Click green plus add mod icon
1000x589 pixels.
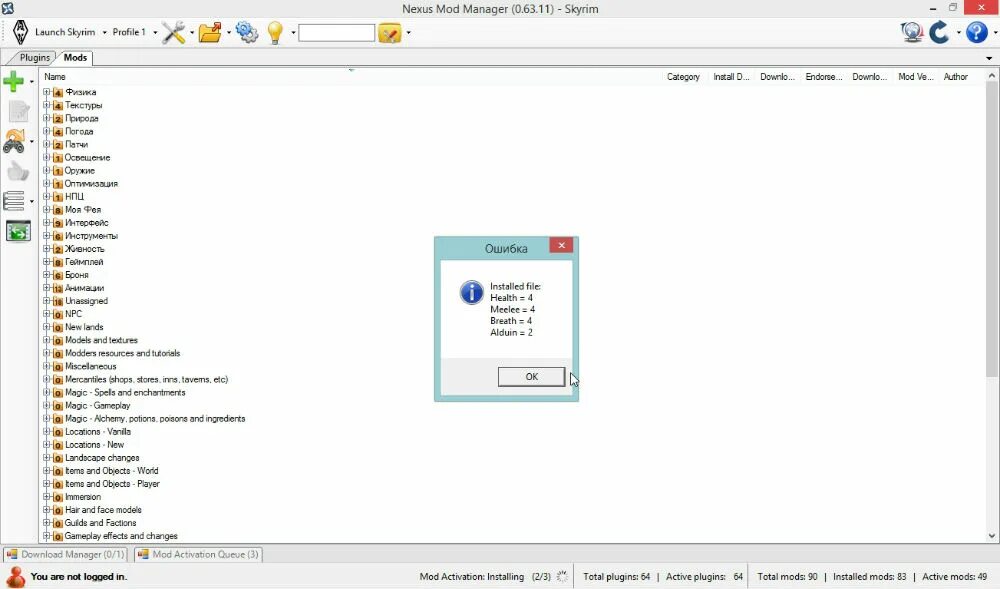pos(13,81)
